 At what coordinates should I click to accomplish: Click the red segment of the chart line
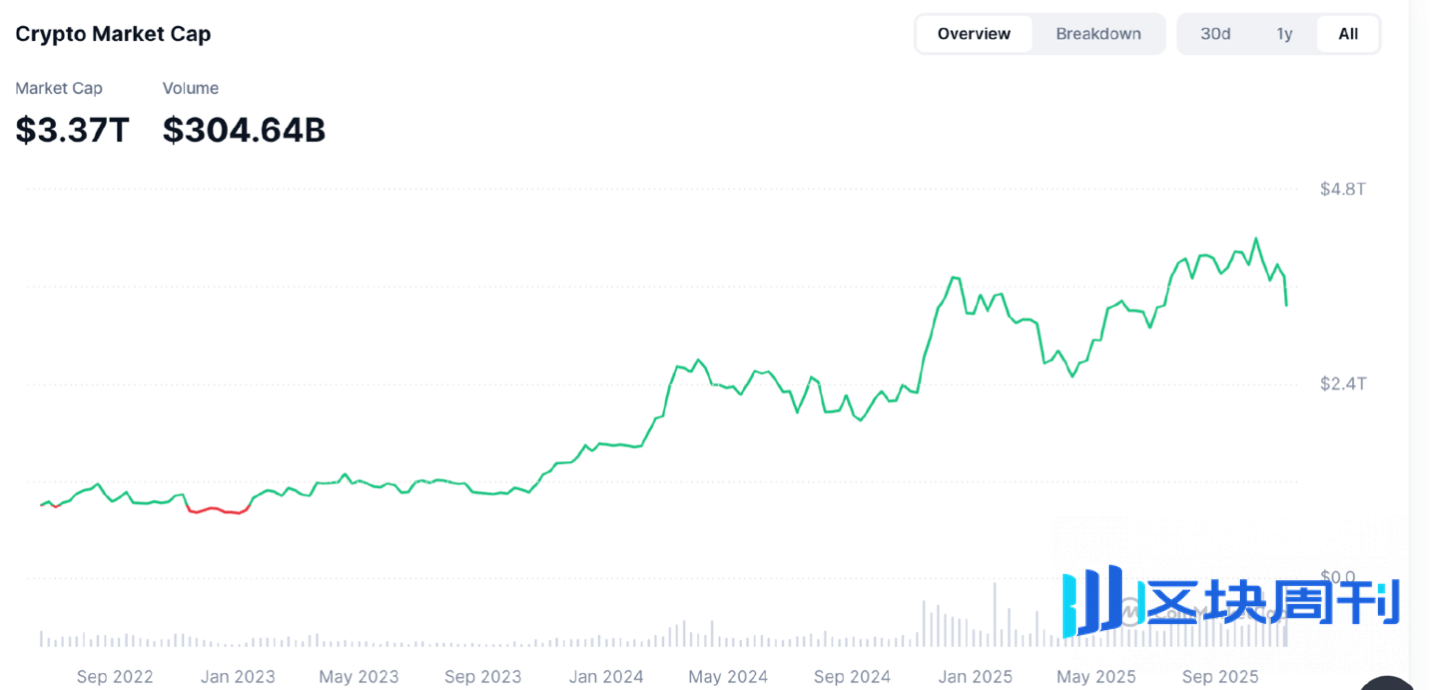pos(217,510)
